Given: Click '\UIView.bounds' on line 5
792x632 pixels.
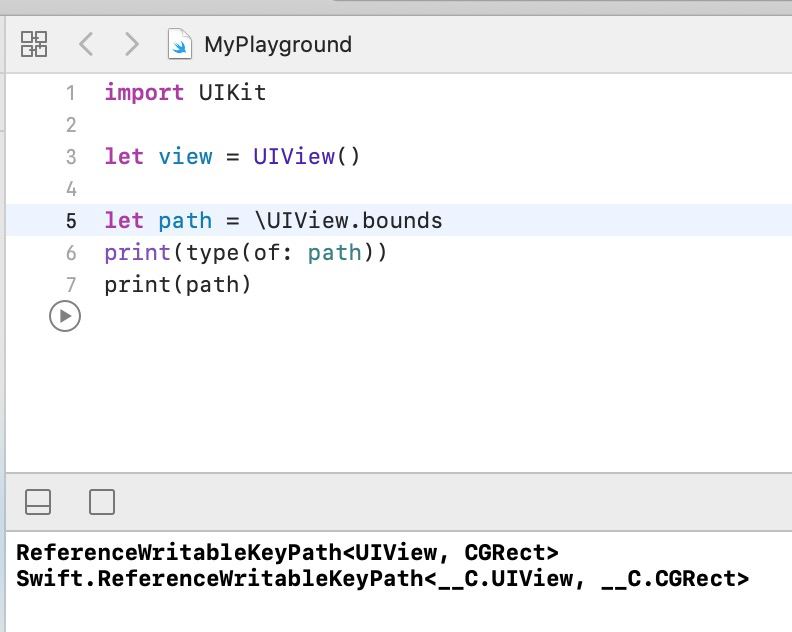Looking at the screenshot, I should pos(349,221).
